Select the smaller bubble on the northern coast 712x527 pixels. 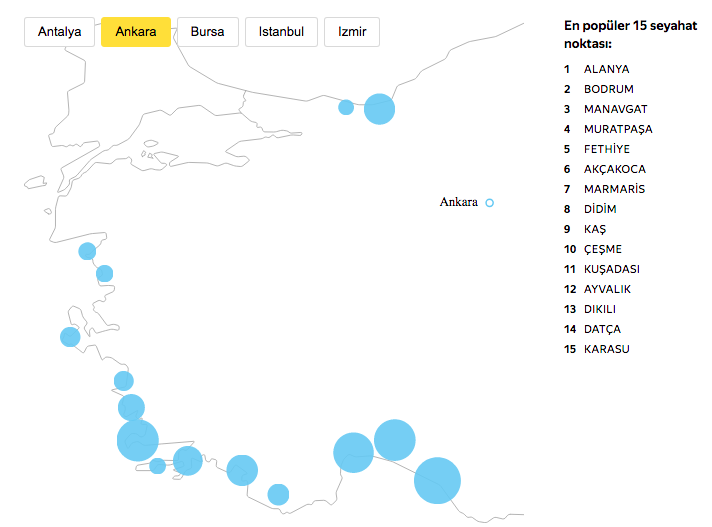(346, 107)
